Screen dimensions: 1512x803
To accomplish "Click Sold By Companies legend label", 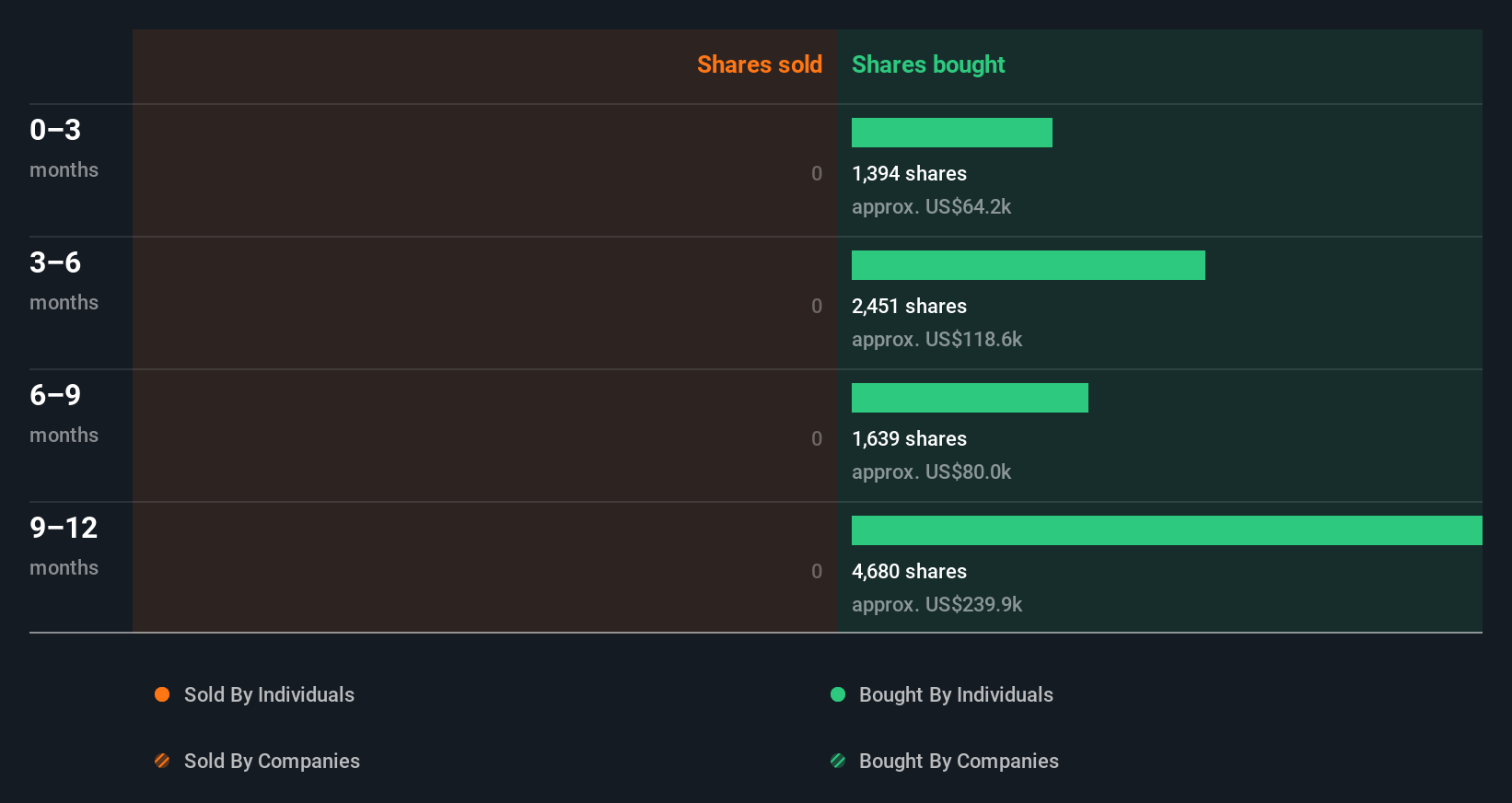I will click(272, 761).
